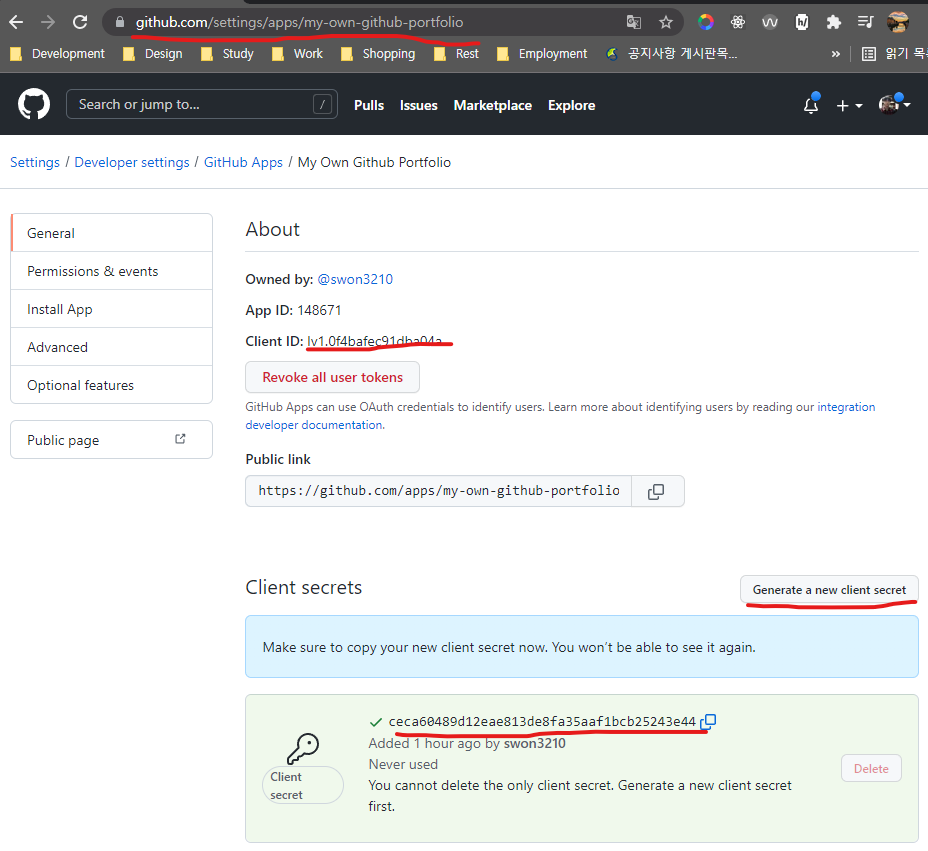Viewport: 928px width, 851px height.
Task: Go to Issues in GitHub header
Action: [418, 105]
